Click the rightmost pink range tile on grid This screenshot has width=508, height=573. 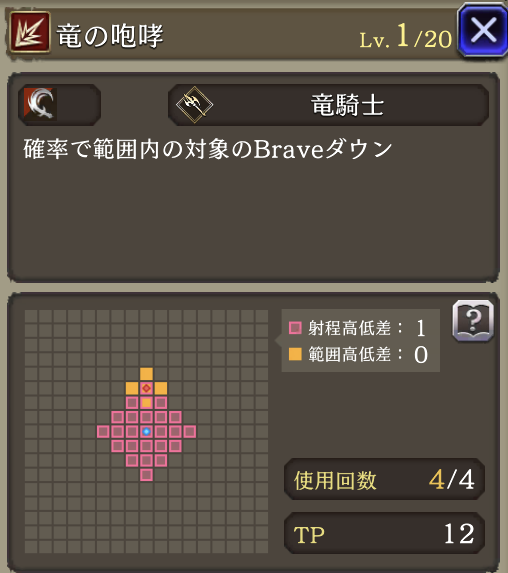[x=190, y=432]
